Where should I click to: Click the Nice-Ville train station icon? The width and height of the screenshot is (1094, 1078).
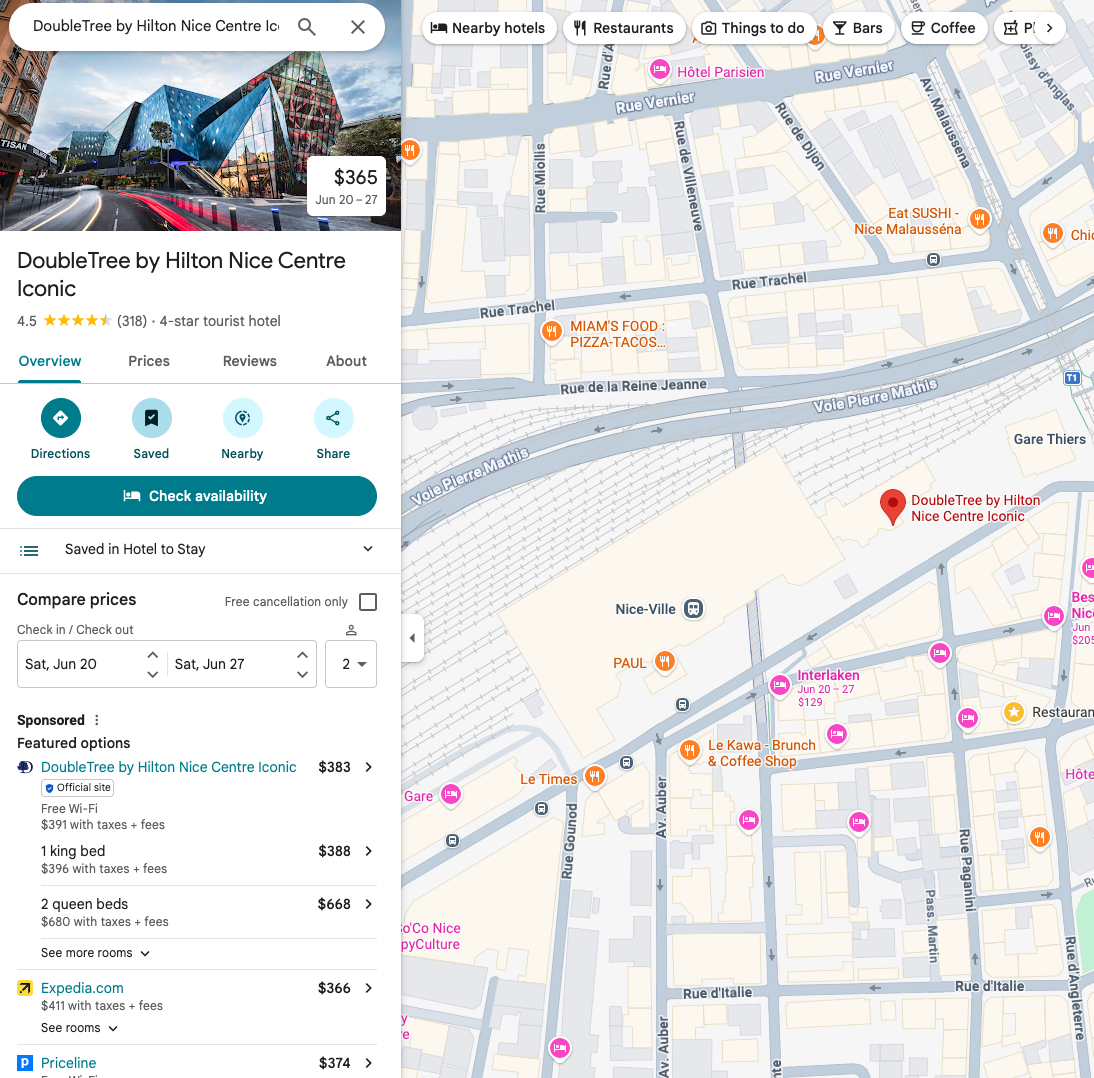pyautogui.click(x=694, y=608)
